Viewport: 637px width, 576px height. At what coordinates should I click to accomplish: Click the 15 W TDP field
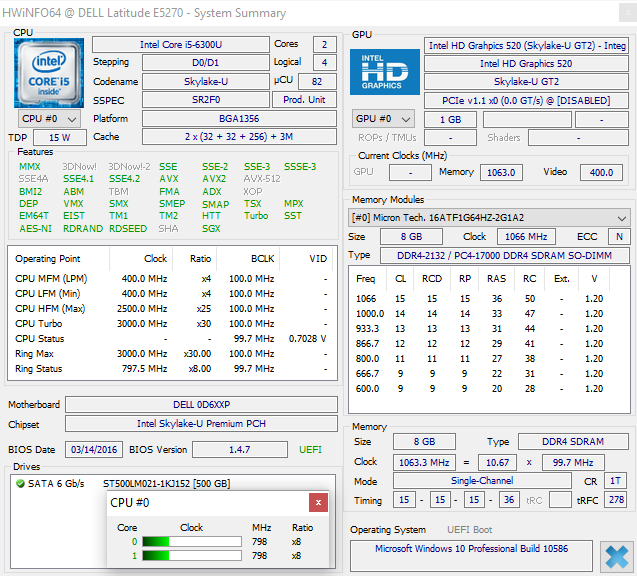tap(60, 138)
